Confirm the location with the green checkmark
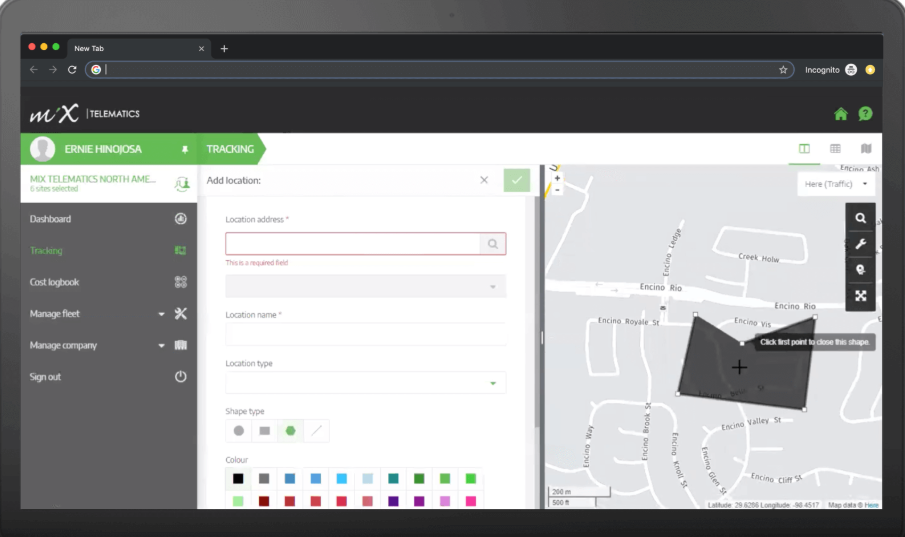 [x=517, y=180]
